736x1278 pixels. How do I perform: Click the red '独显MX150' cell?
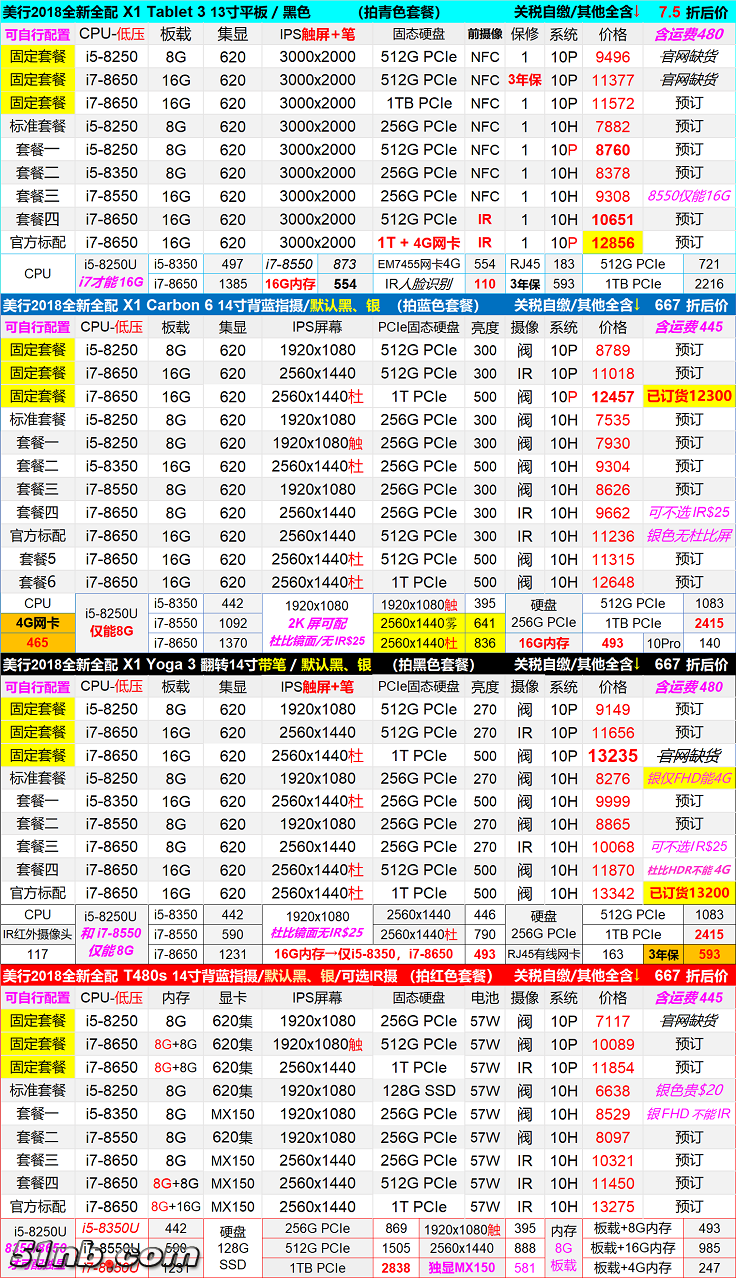coord(461,1267)
